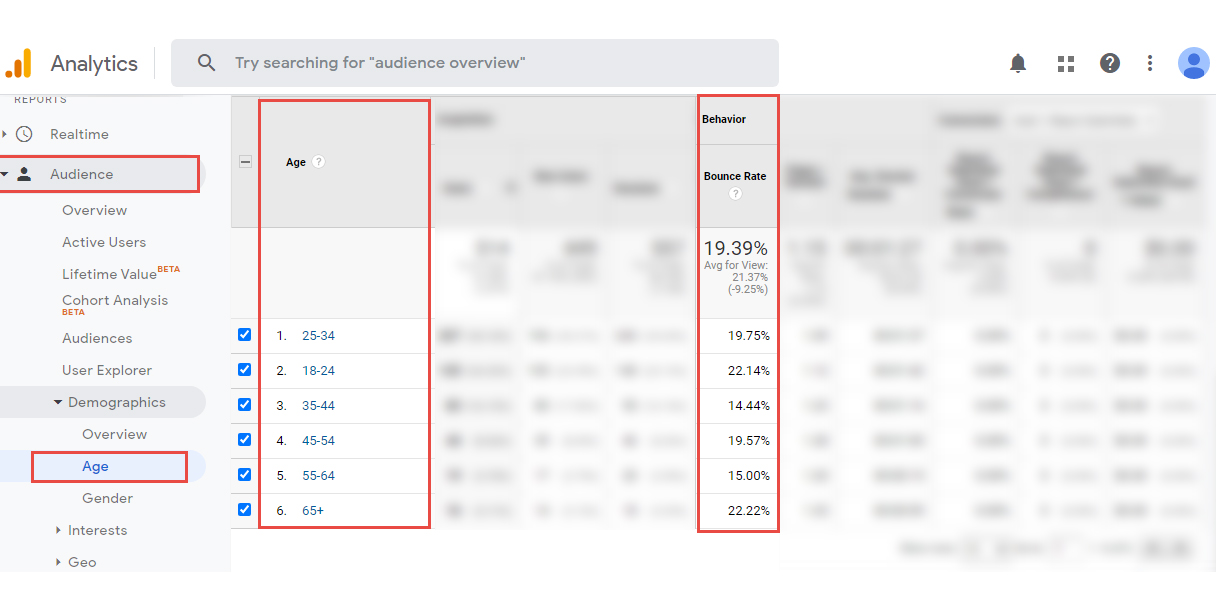Sort by the Age column header
Screen dimensions: 1216x606
[x=296, y=162]
